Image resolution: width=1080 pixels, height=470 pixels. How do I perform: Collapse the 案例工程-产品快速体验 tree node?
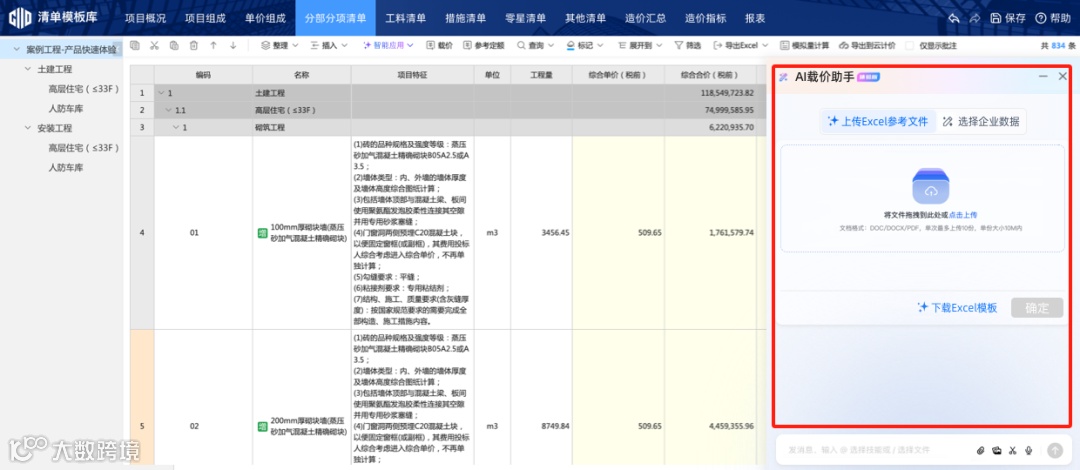(17, 50)
